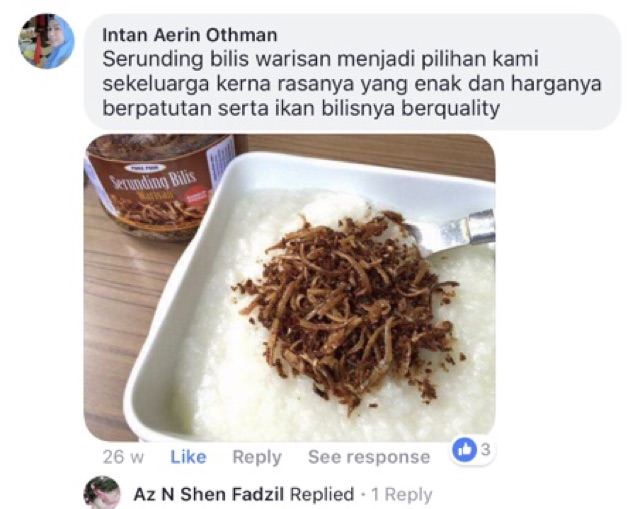The width and height of the screenshot is (640, 509).
Task: Open Intan Aerin Othman's profile name link
Action: tap(189, 35)
